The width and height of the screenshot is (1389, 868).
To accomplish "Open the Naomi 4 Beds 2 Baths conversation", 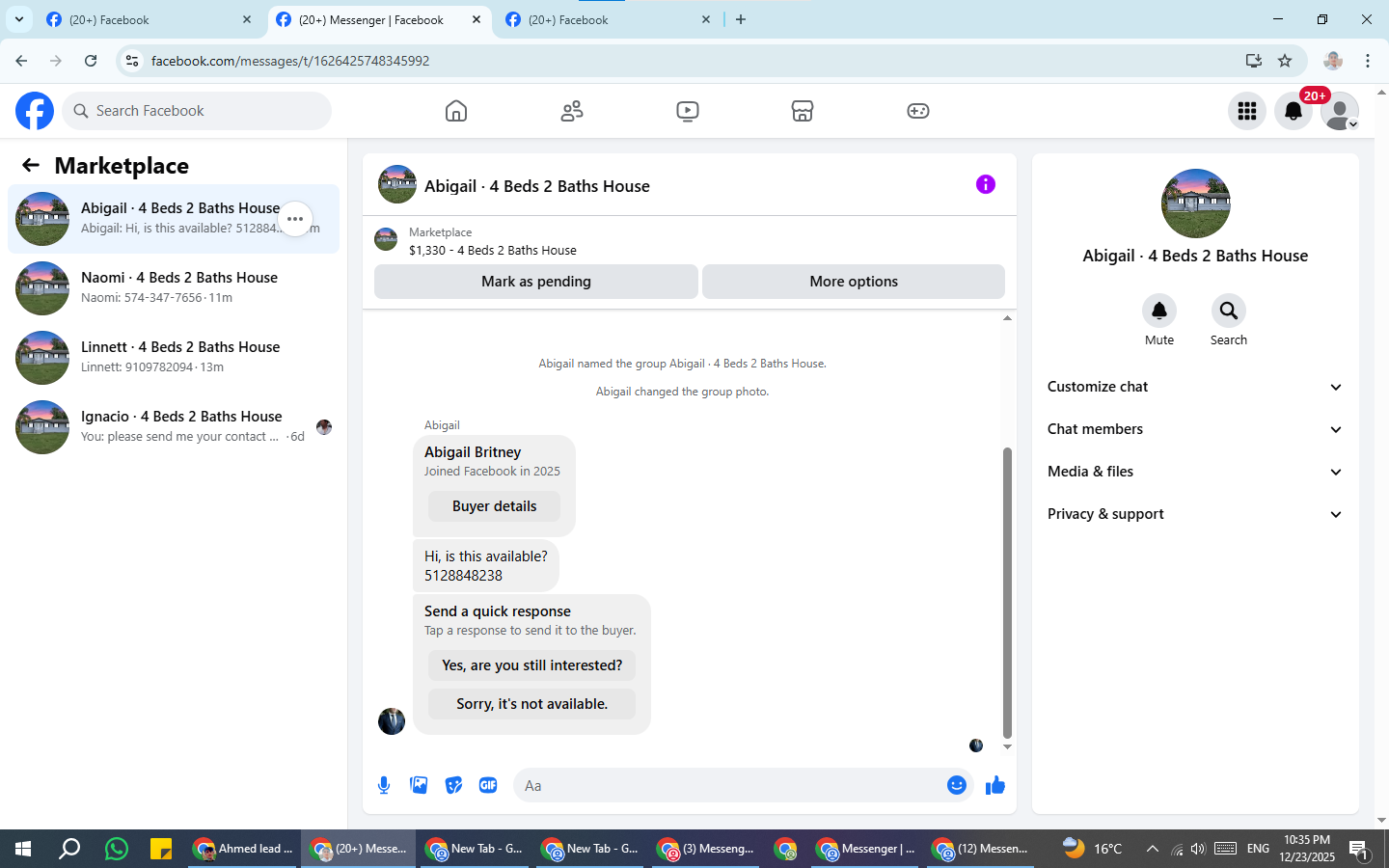I will coord(174,287).
